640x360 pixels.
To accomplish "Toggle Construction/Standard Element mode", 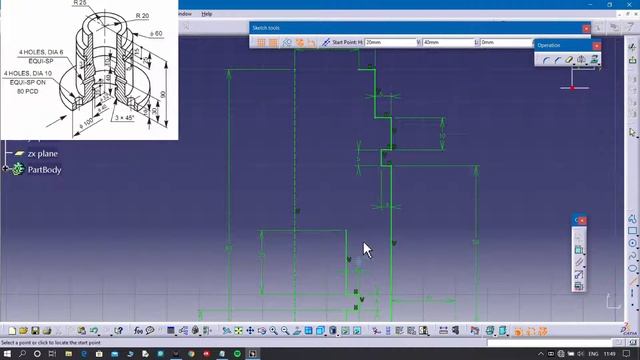I will [287, 42].
